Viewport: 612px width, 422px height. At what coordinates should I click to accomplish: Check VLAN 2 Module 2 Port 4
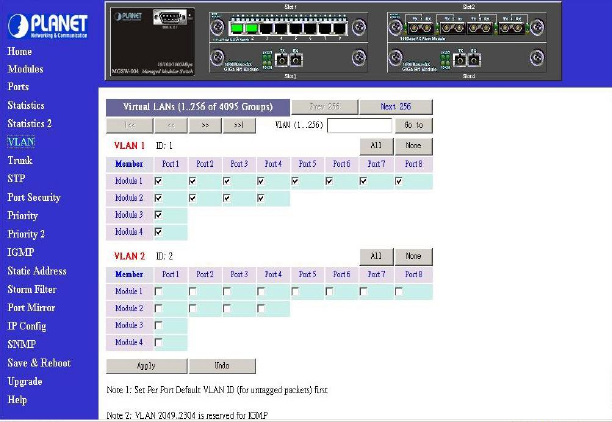coord(261,308)
